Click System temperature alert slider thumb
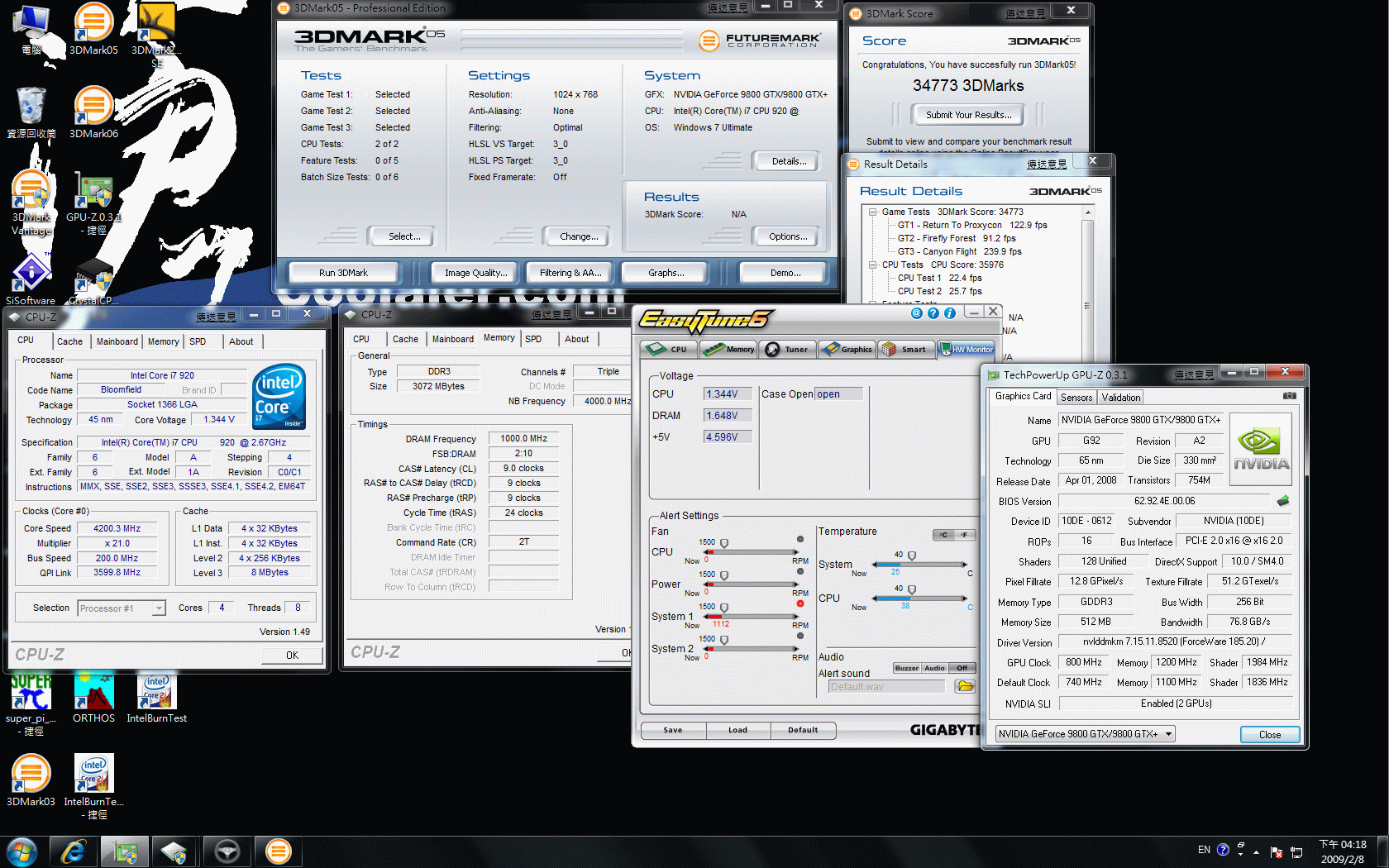1389x868 pixels. point(912,556)
